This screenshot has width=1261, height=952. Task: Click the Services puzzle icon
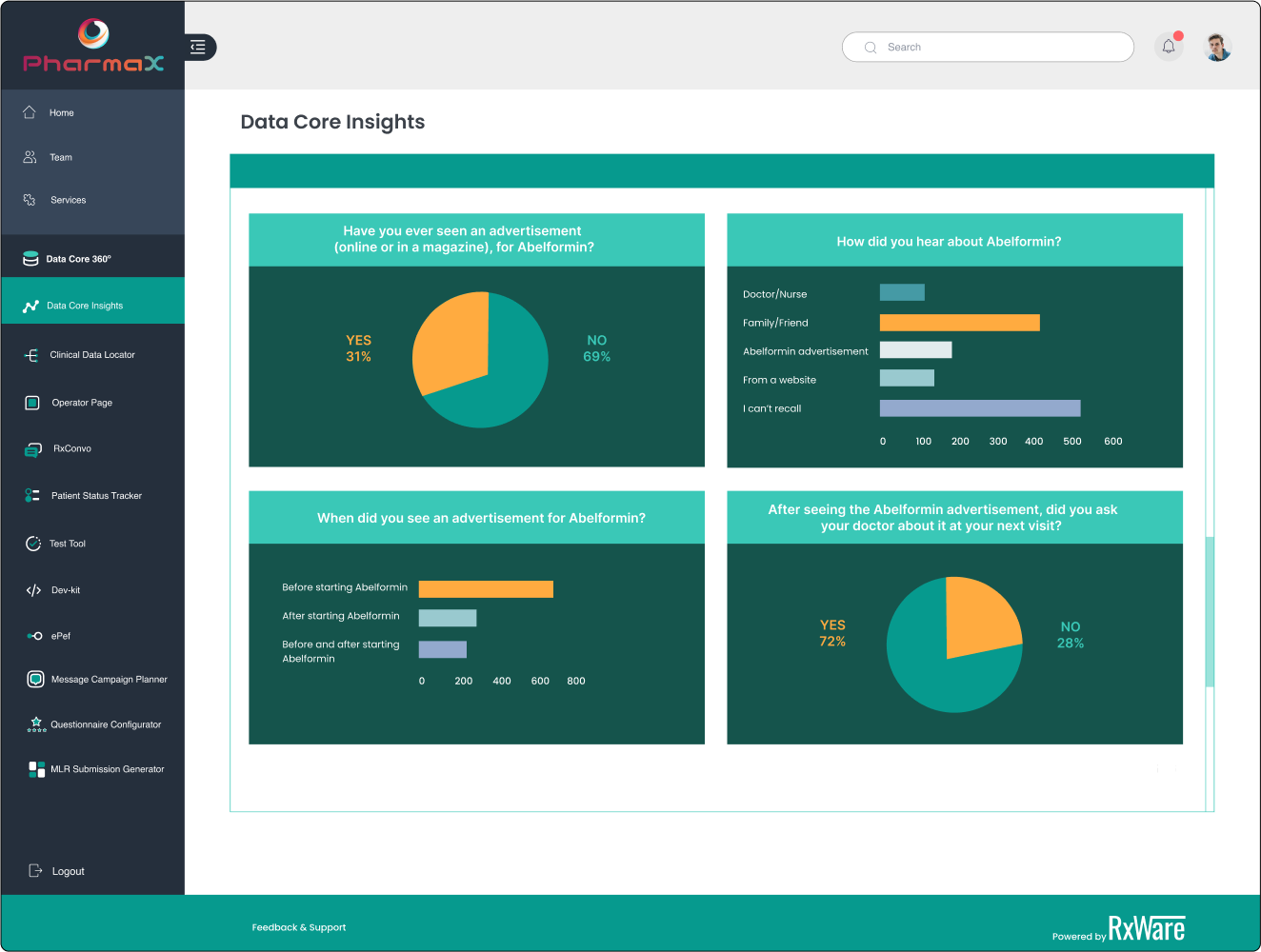(x=30, y=200)
